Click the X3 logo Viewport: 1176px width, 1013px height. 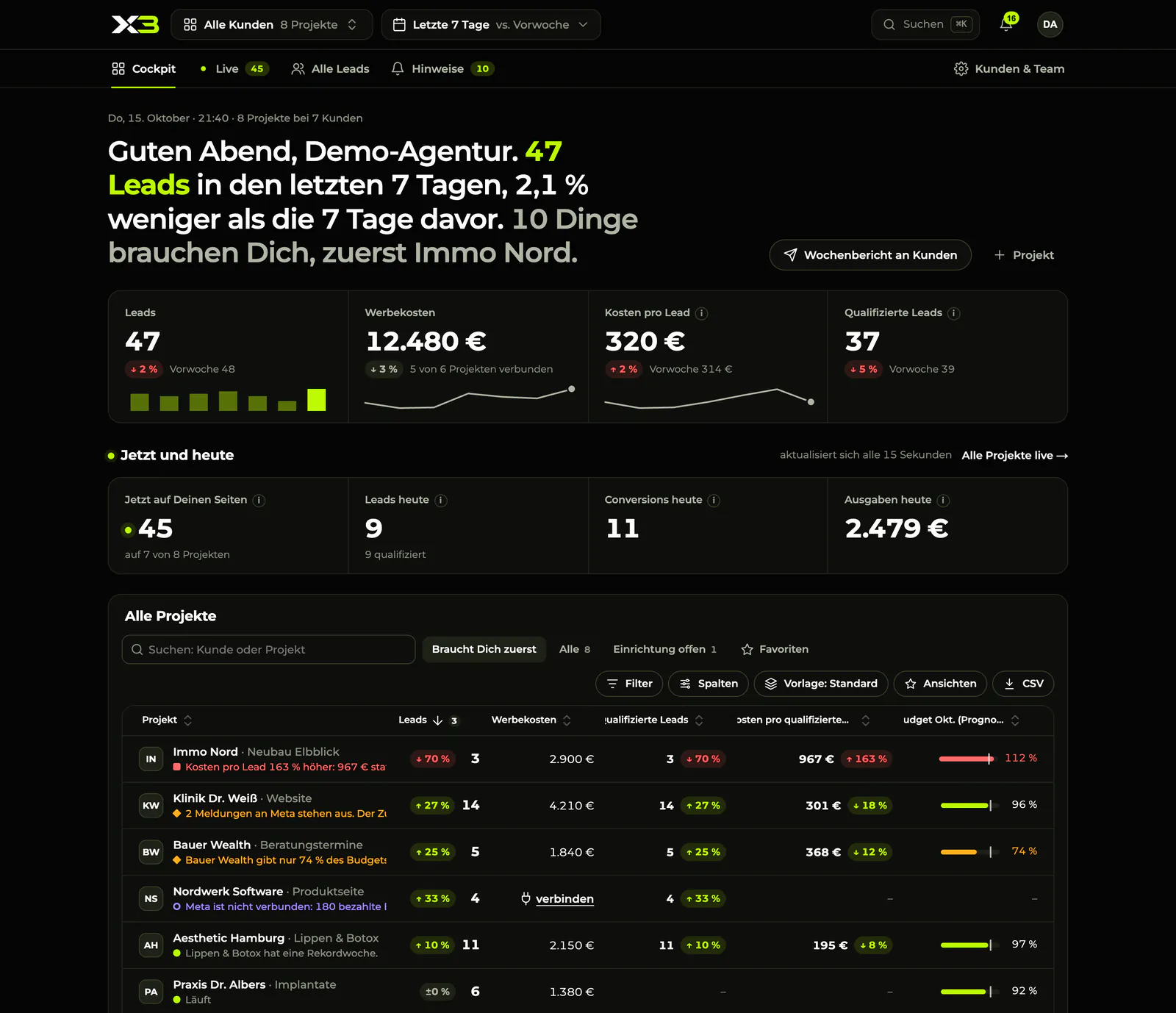click(x=135, y=24)
